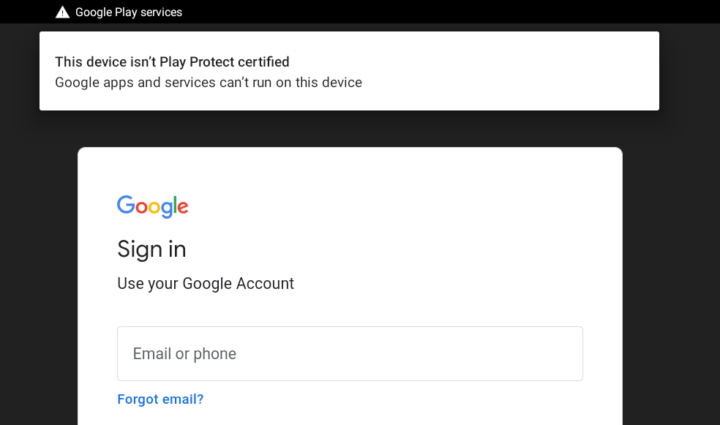Click dark background beside the sign-in card

(670, 275)
